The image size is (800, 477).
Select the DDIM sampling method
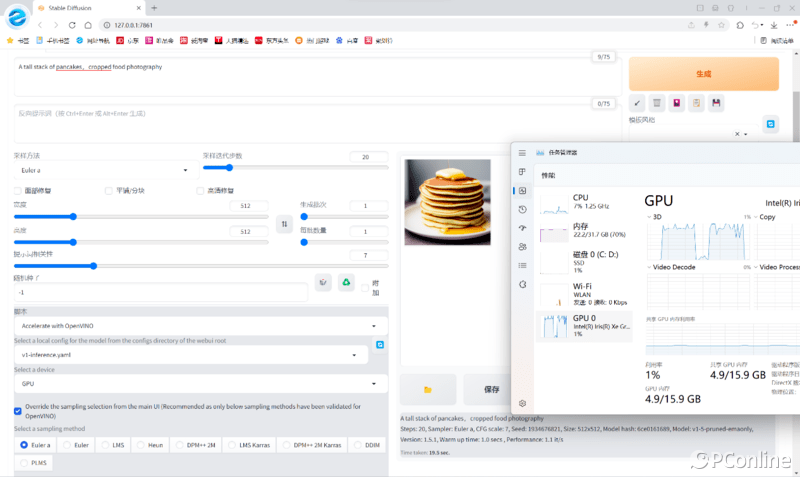pos(365,444)
